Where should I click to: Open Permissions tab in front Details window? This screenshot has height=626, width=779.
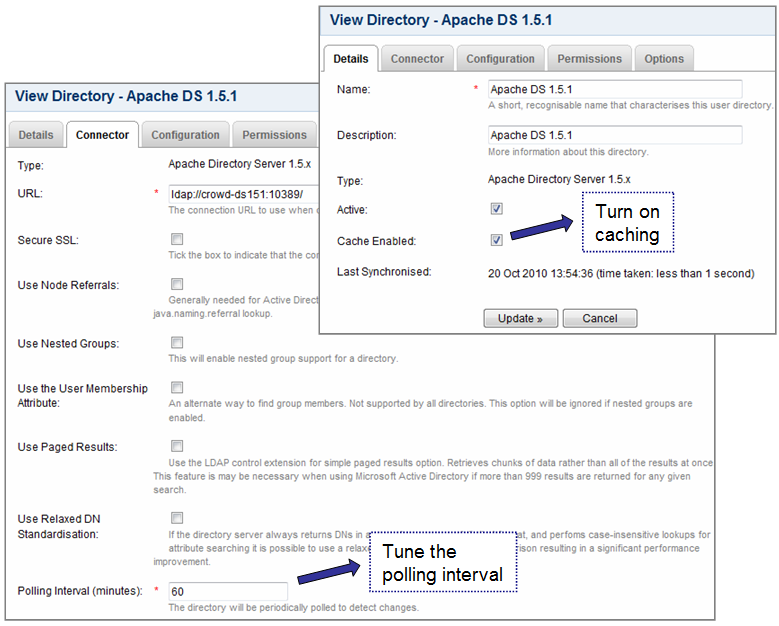[589, 59]
